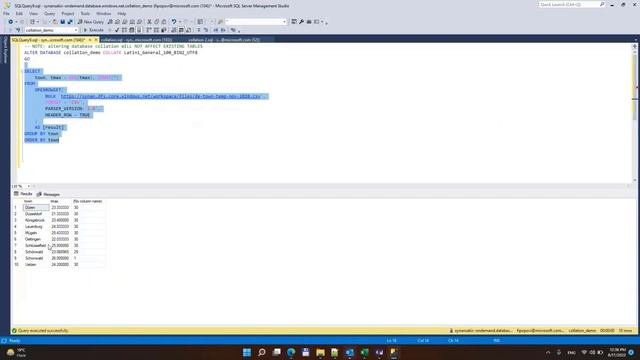Select the Düsseldorf town cell

[36, 214]
